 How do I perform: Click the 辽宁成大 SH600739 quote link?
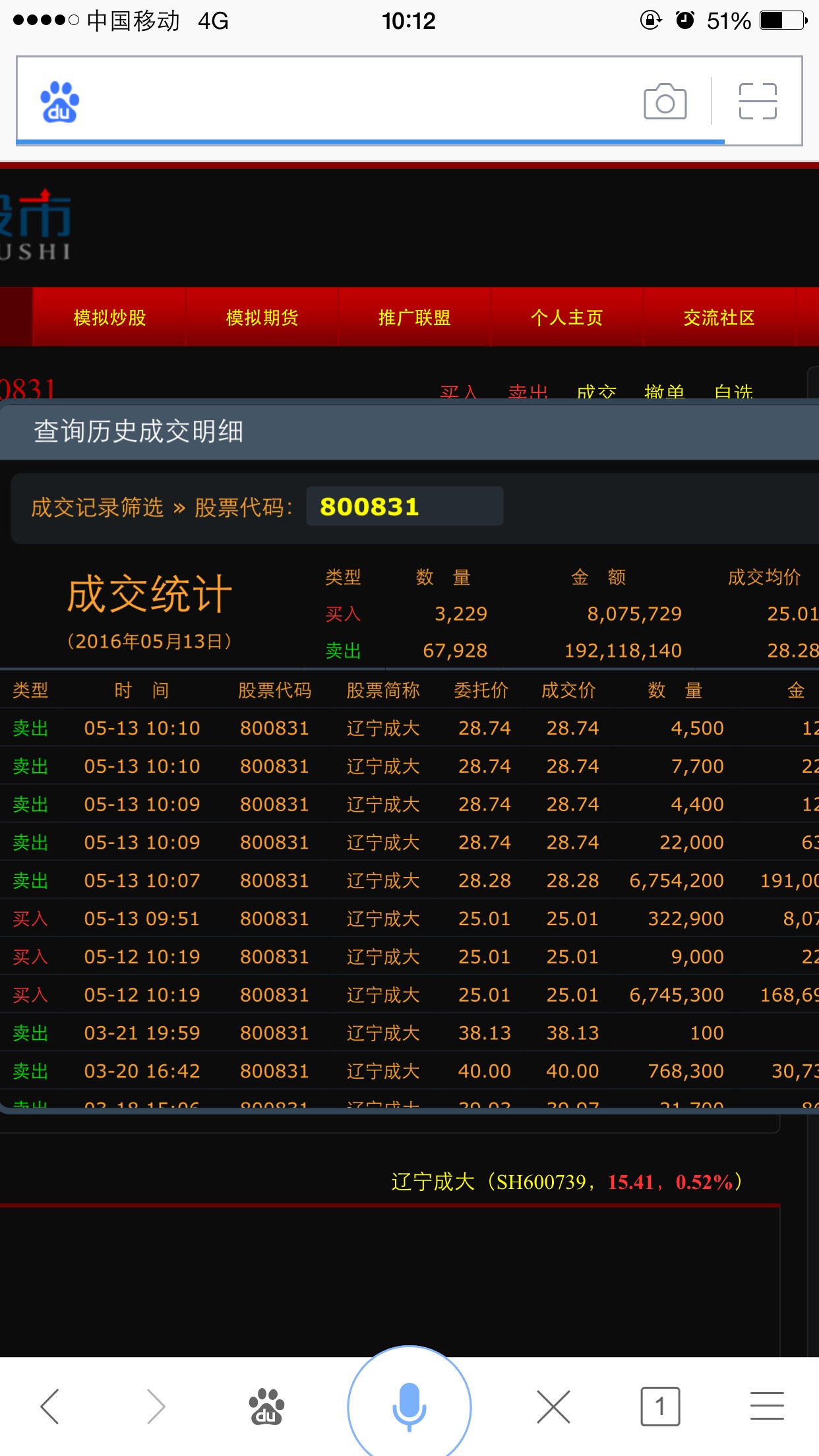(x=567, y=1182)
